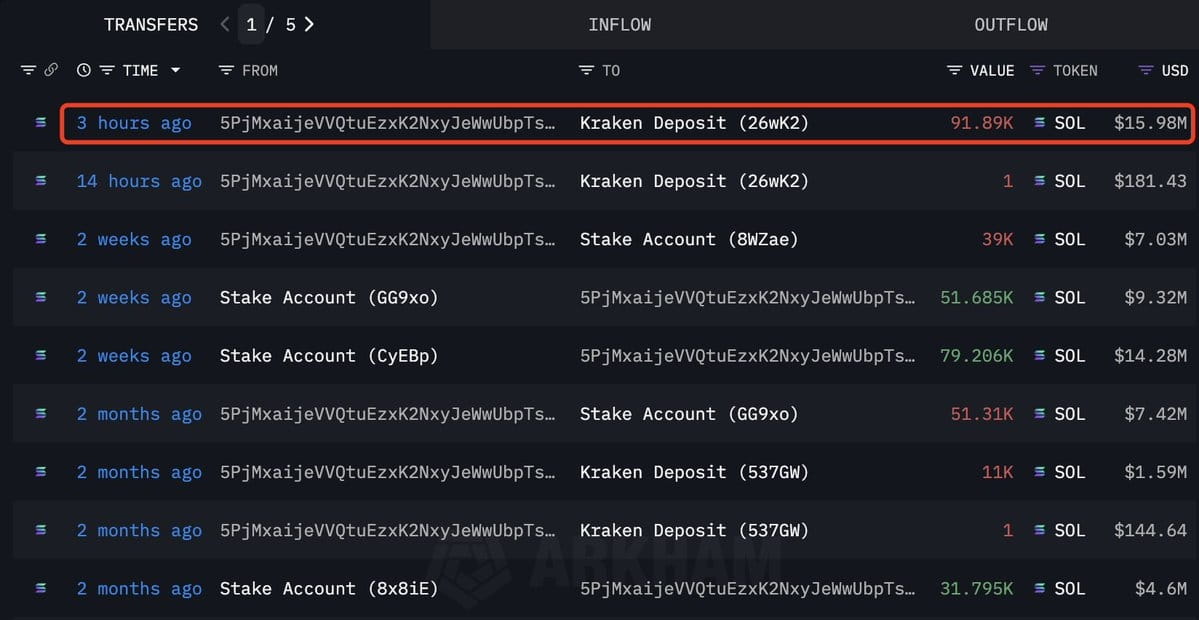
Task: Open the Stake Account (CyEBp) sender link
Action: (x=329, y=355)
